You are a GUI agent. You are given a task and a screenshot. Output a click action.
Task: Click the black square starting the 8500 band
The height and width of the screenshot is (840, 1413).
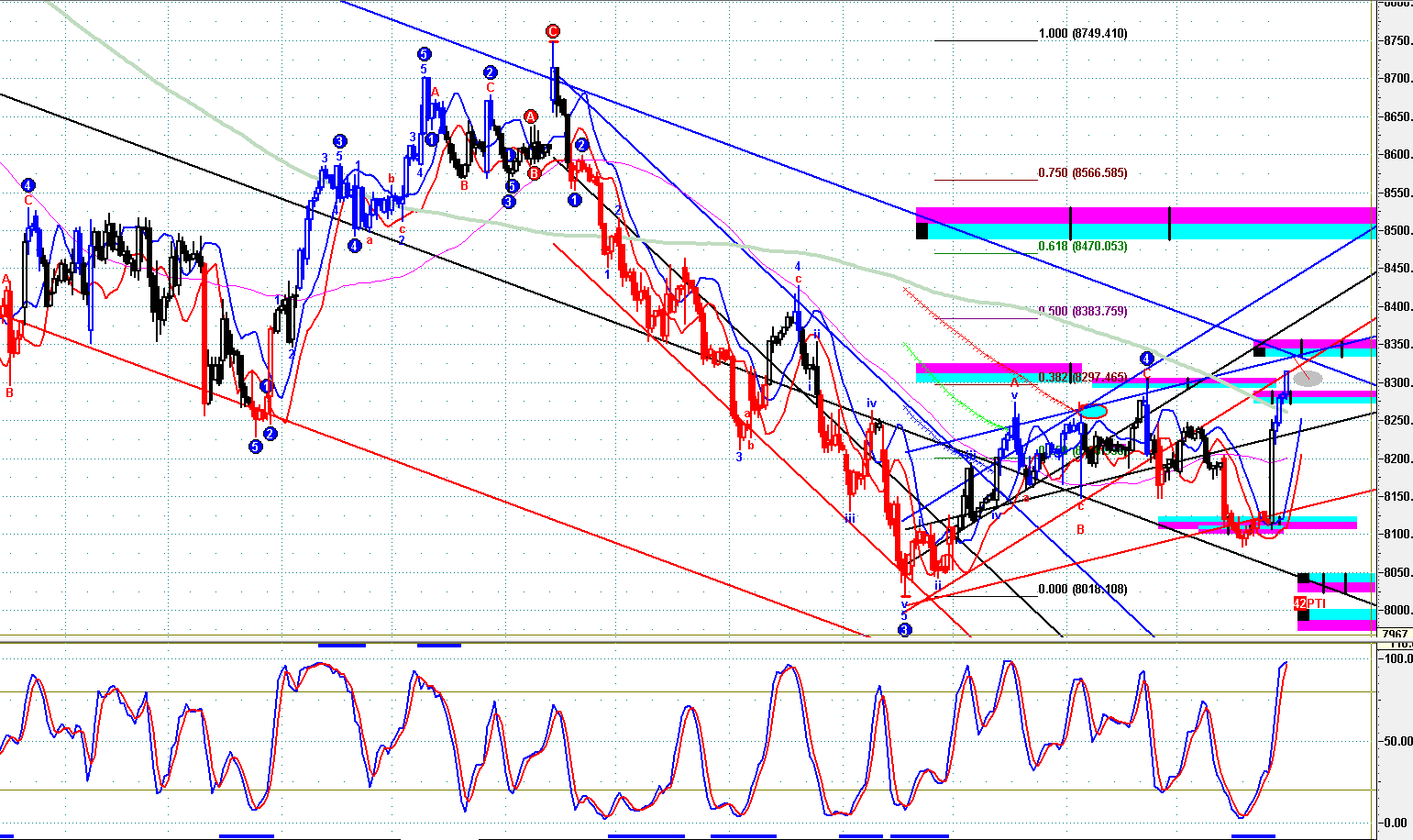(x=922, y=231)
